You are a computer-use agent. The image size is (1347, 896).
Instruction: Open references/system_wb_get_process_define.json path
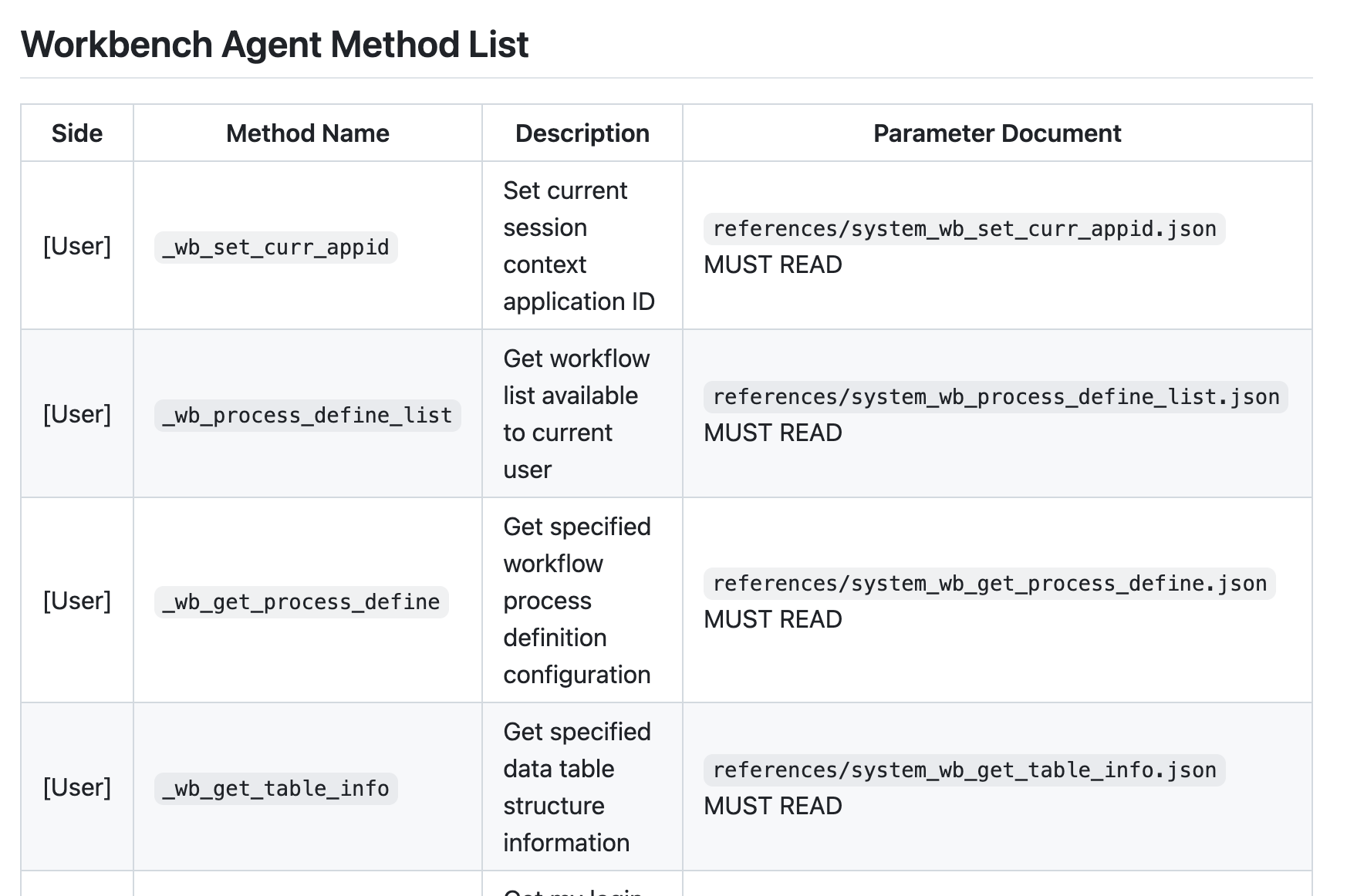[x=990, y=584]
